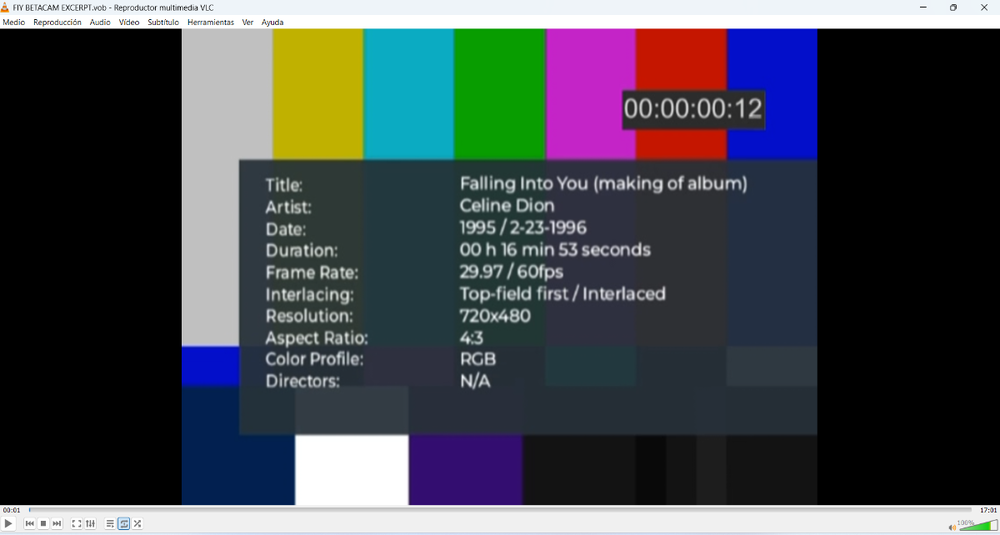Minimize the VLC window
This screenshot has width=1000, height=535.
click(923, 8)
